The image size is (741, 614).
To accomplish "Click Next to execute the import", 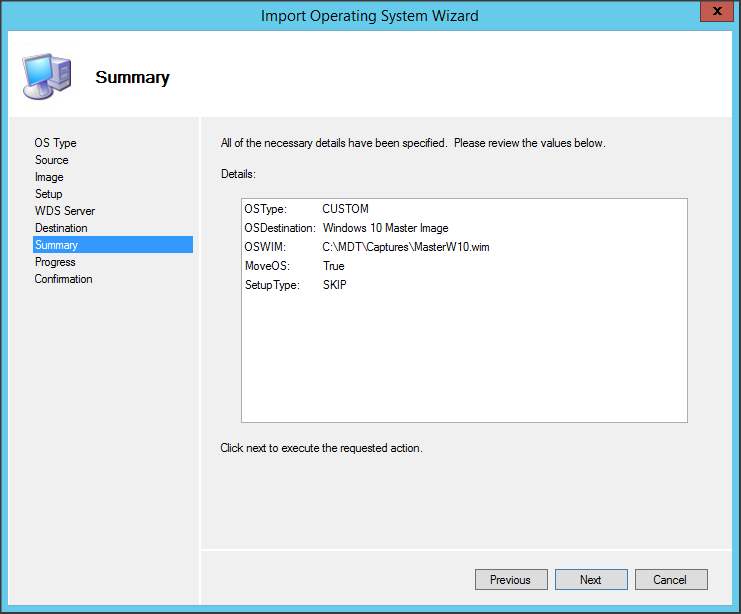I will coord(590,580).
